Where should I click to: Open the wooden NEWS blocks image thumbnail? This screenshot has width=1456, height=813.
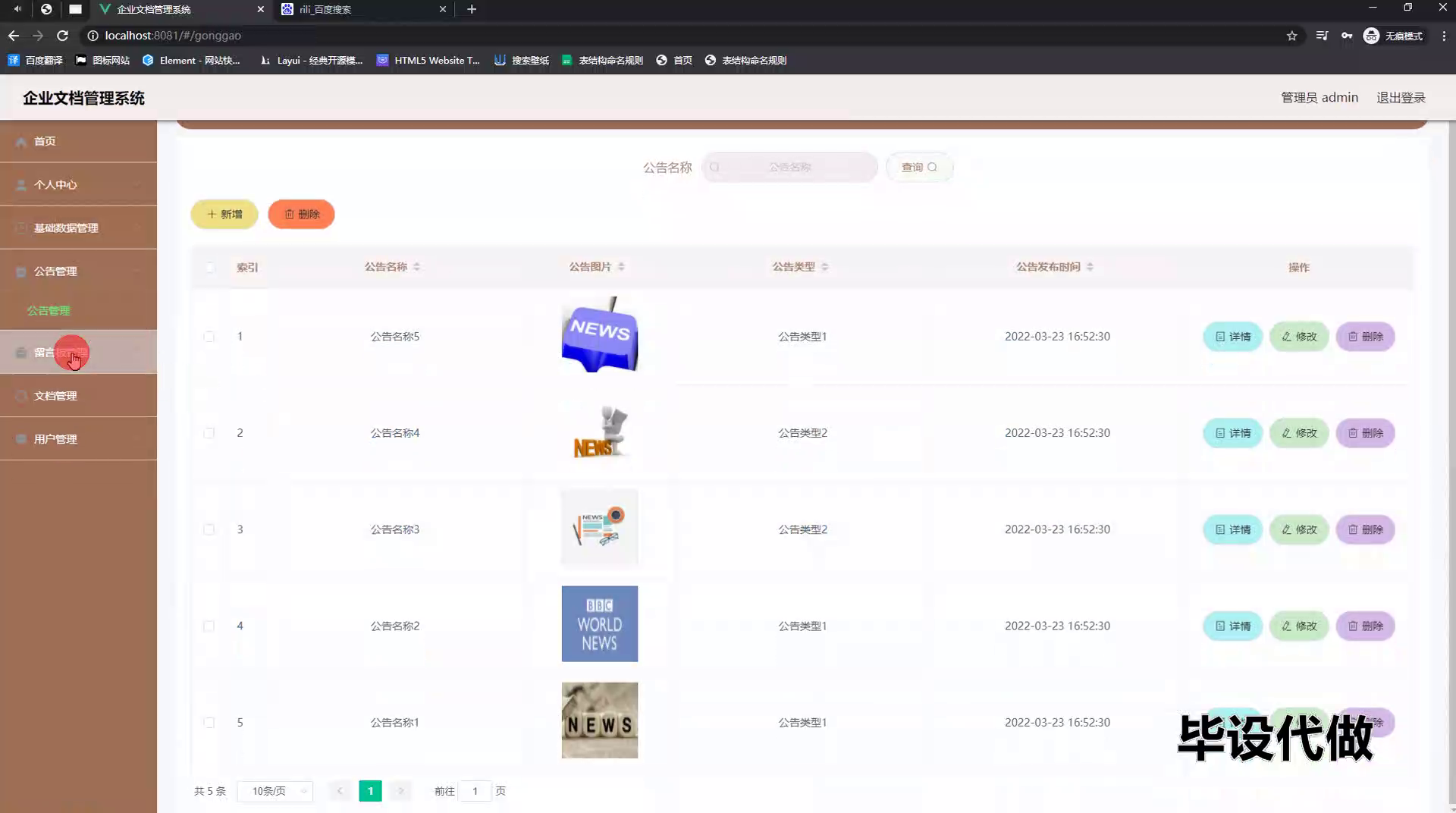(600, 720)
